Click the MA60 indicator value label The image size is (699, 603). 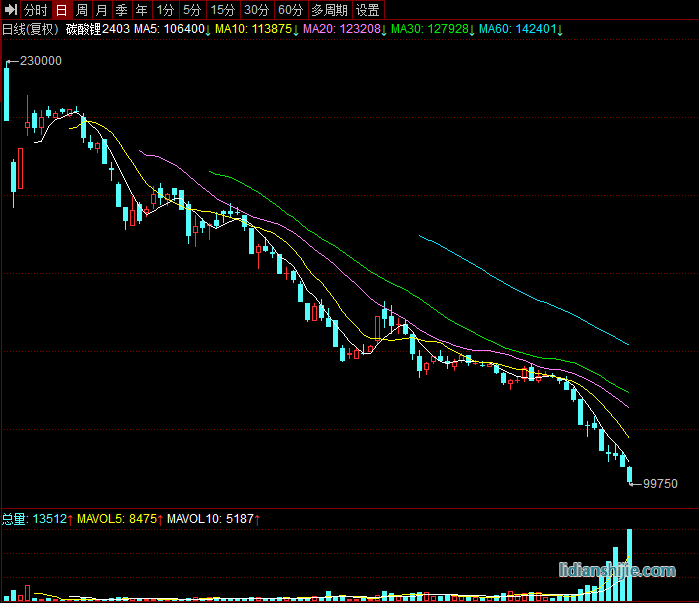coord(520,29)
